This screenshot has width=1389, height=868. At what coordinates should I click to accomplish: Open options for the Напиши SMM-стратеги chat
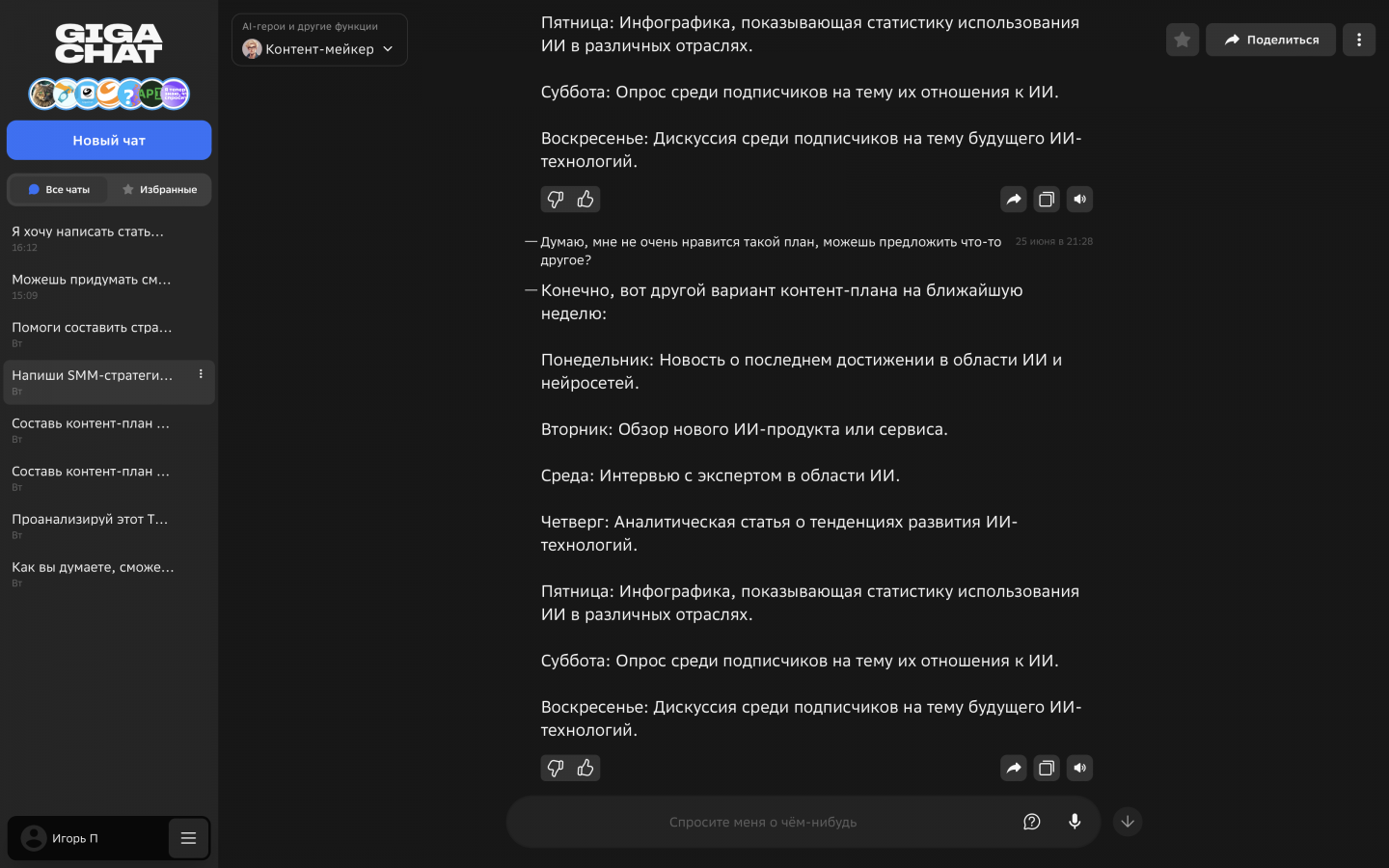click(201, 374)
